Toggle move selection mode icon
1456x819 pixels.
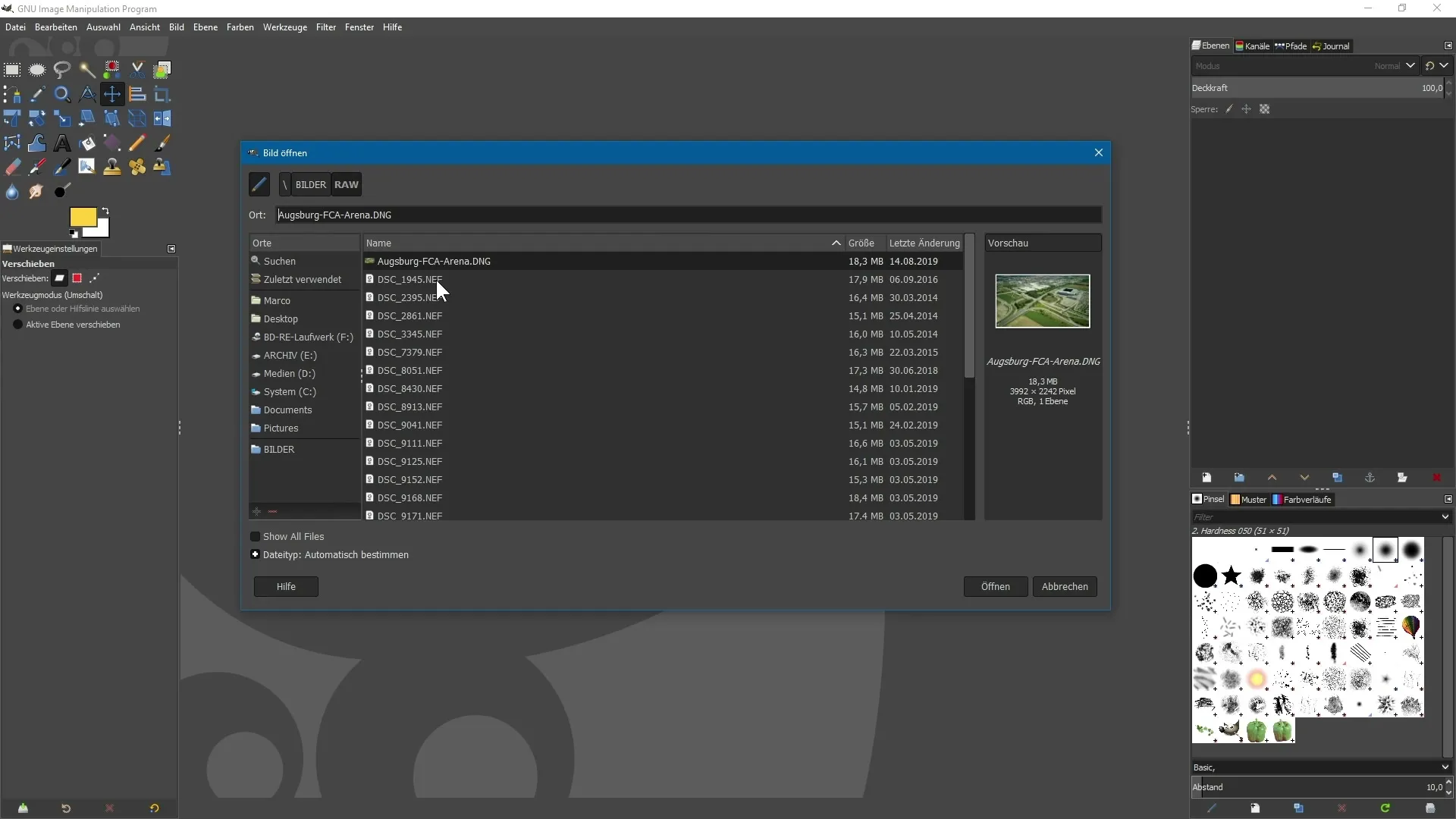pyautogui.click(x=77, y=278)
